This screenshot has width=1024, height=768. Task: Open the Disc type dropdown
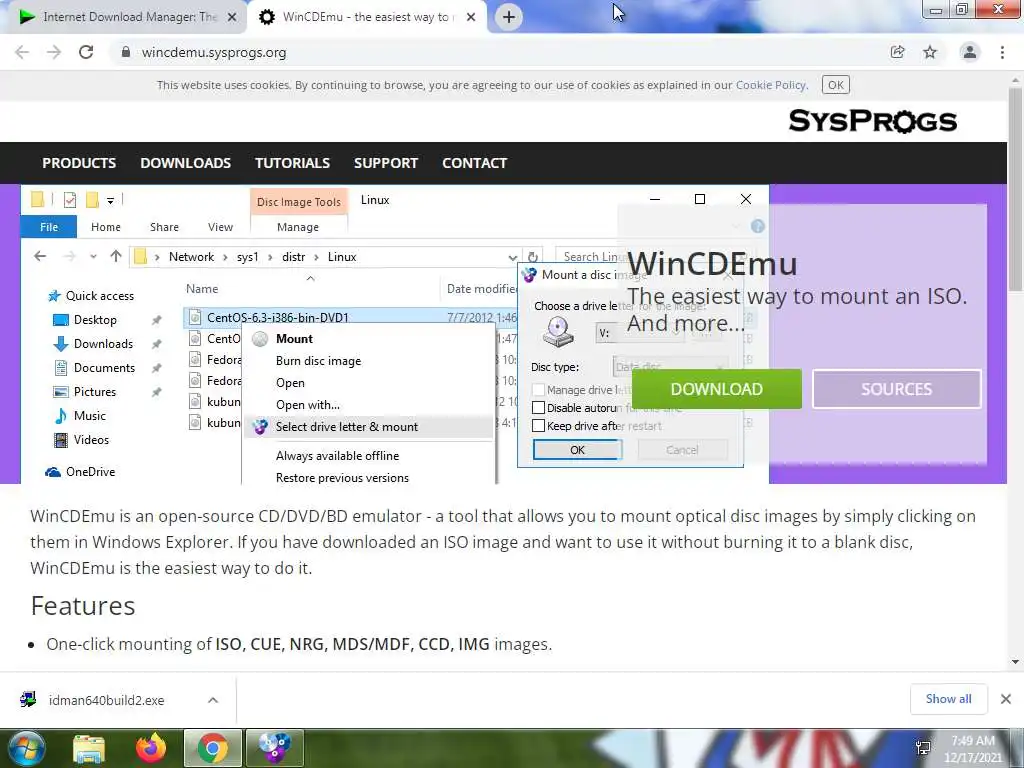[x=670, y=367]
